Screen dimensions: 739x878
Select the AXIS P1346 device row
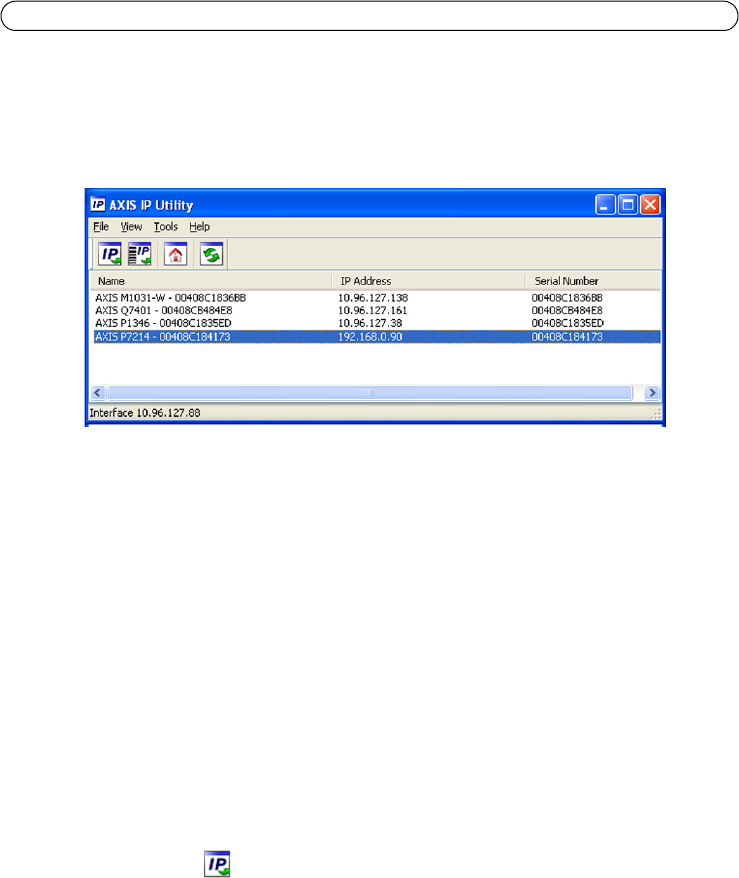pos(377,324)
